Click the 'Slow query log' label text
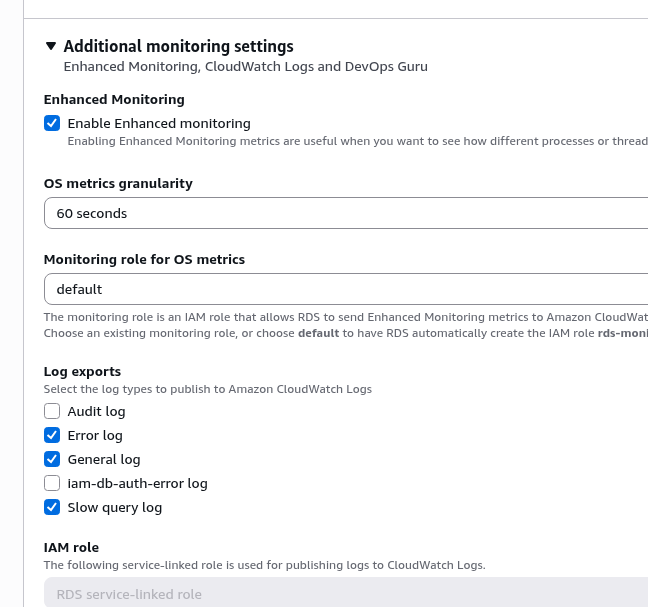The image size is (648, 607). click(x=114, y=507)
